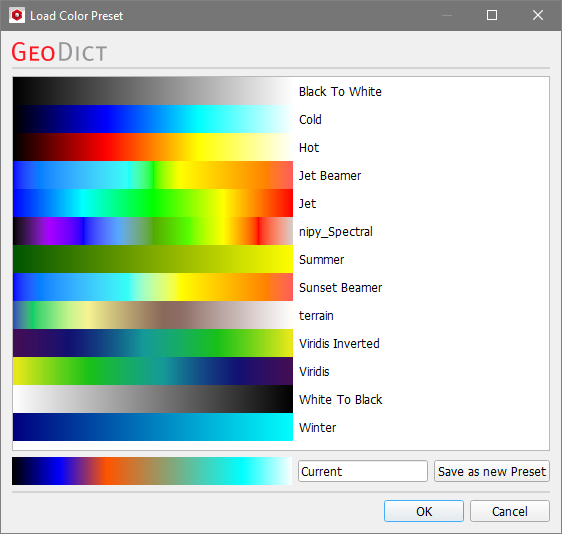Click the "Winter" preset label
Viewport: 562px width, 534px height.
[x=318, y=427]
